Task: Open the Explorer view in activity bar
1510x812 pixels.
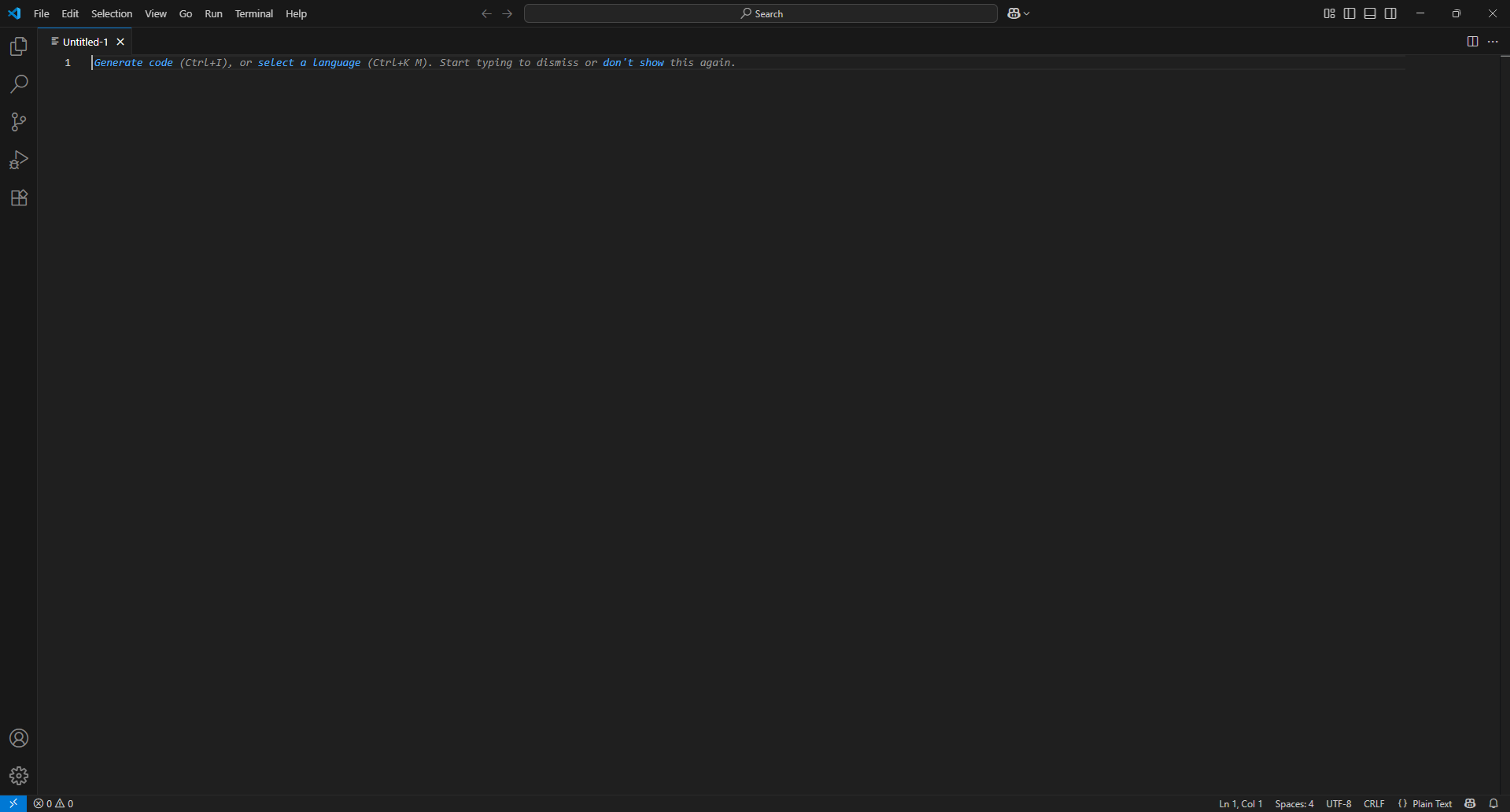Action: 19,46
